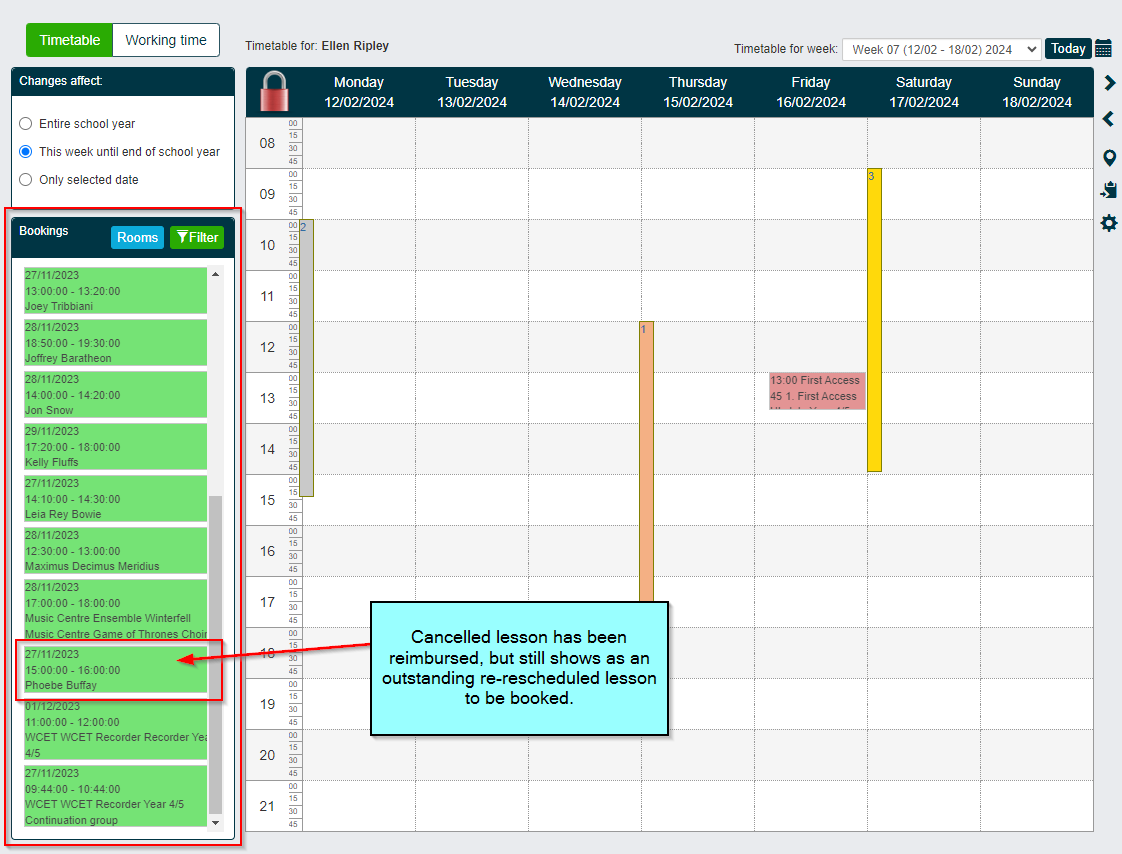Click the clipboard paste icon

pos(1108,190)
